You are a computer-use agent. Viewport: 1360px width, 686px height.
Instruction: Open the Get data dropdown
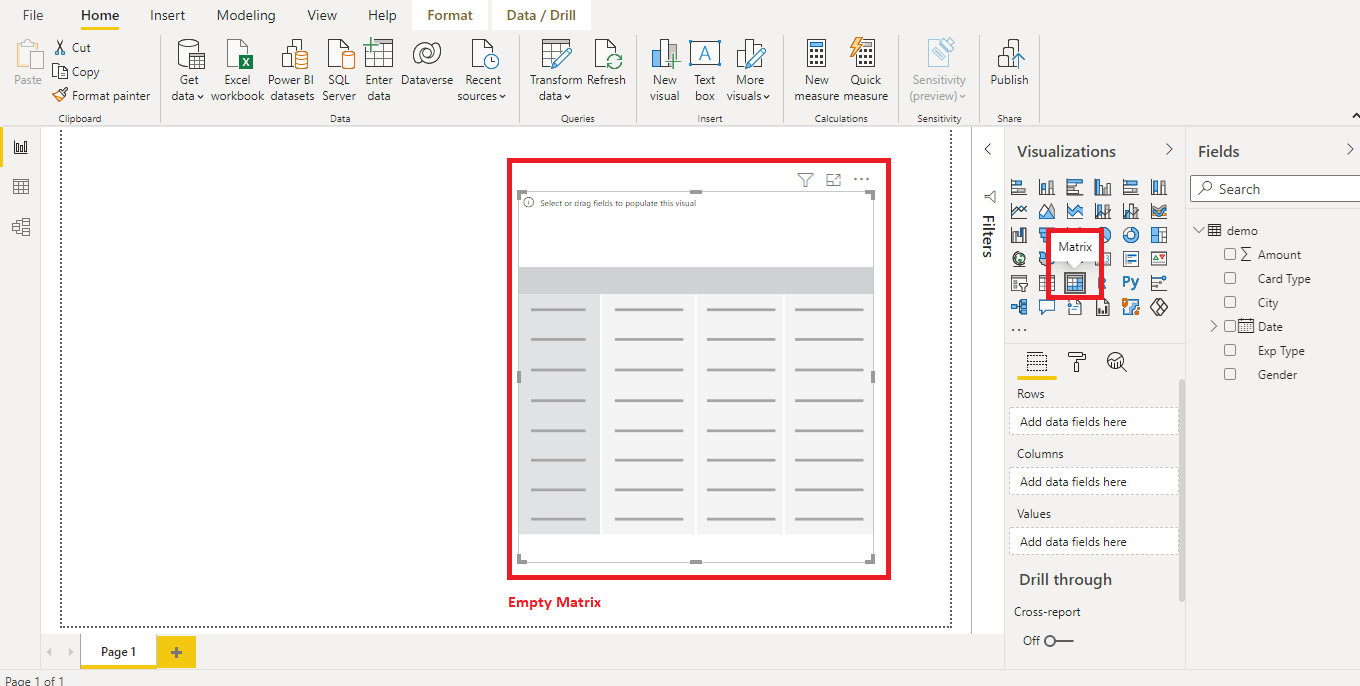[x=187, y=70]
